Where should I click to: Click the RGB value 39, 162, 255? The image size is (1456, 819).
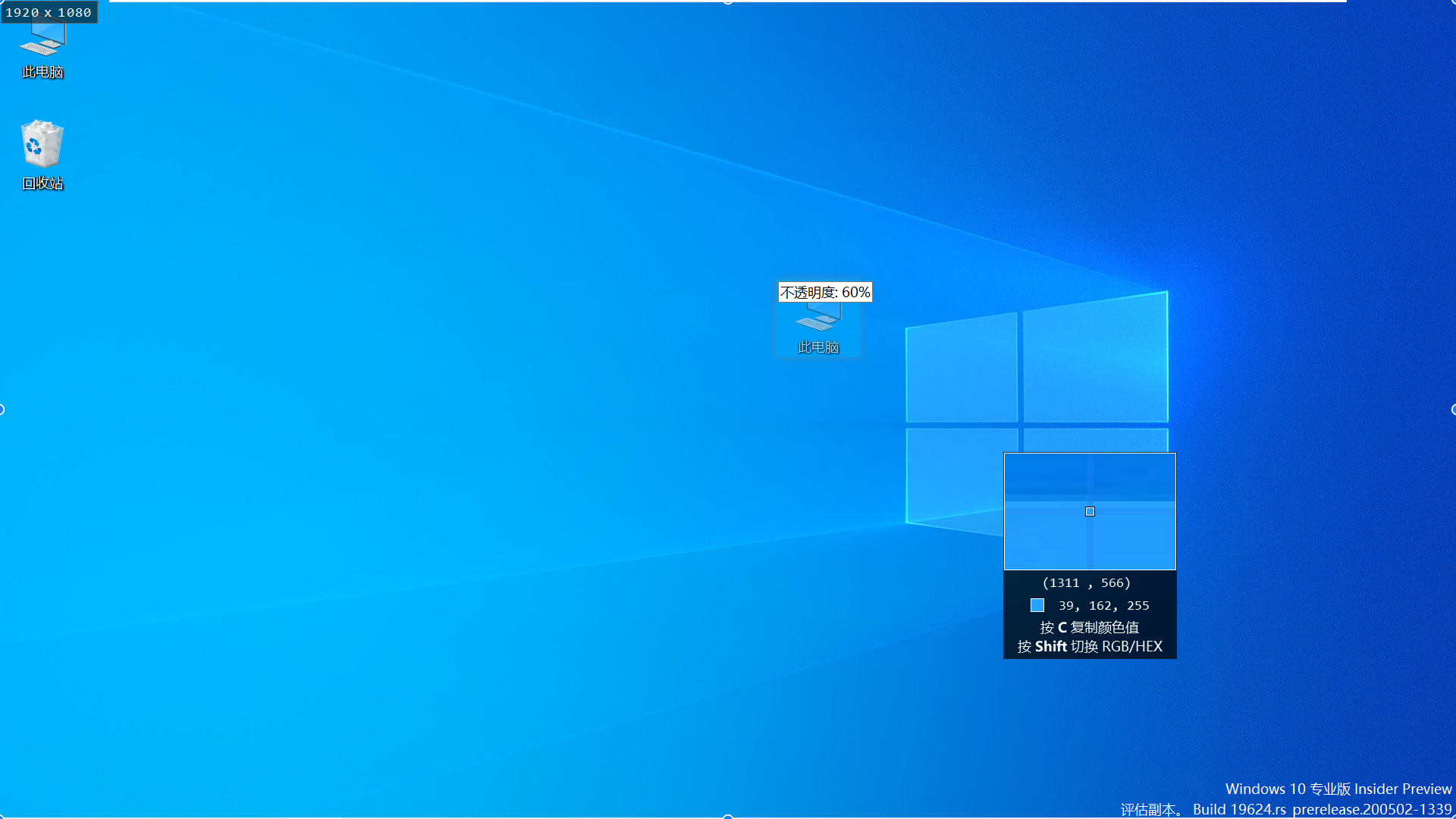tap(1103, 605)
